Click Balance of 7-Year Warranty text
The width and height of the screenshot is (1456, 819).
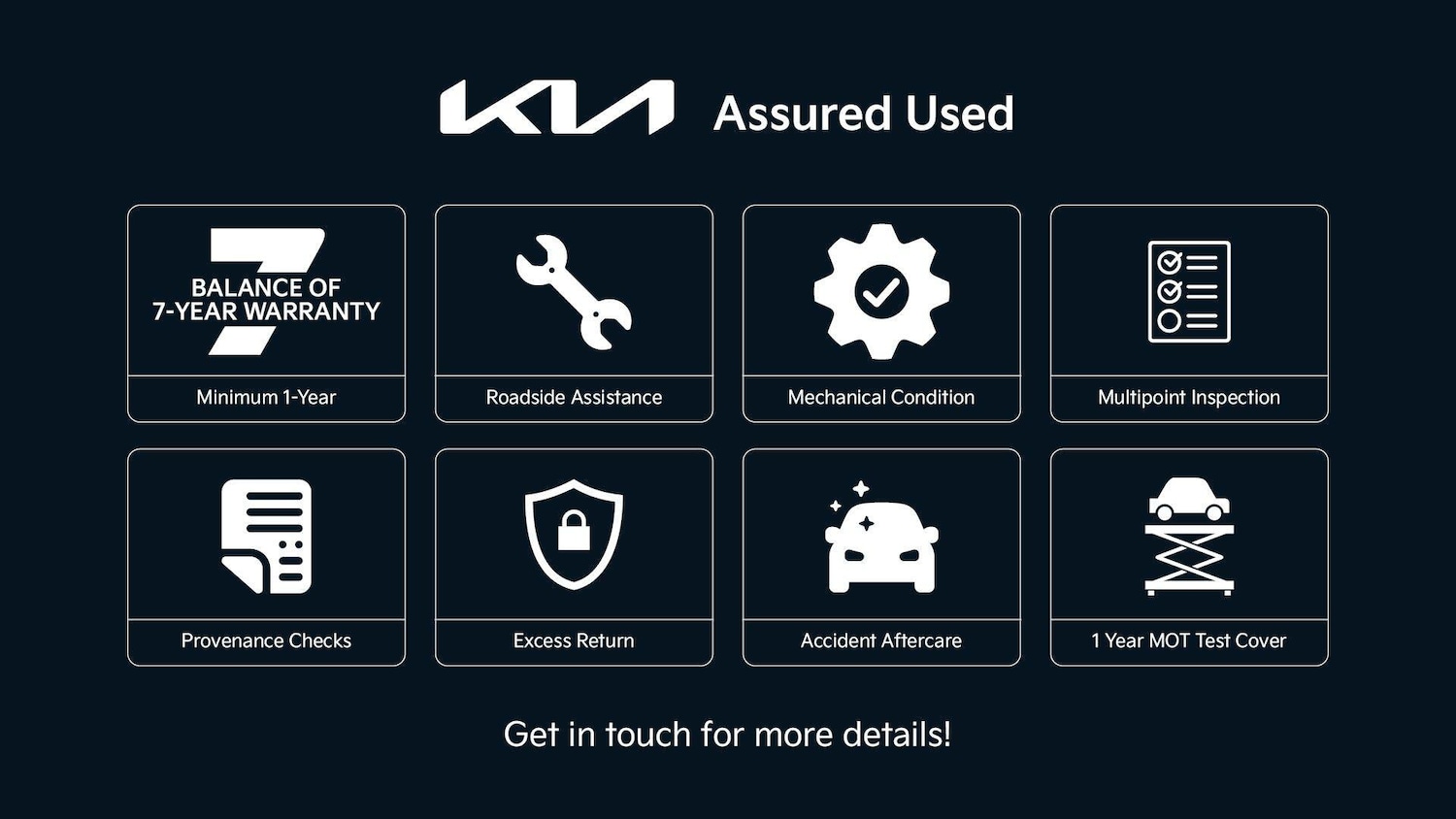266,299
